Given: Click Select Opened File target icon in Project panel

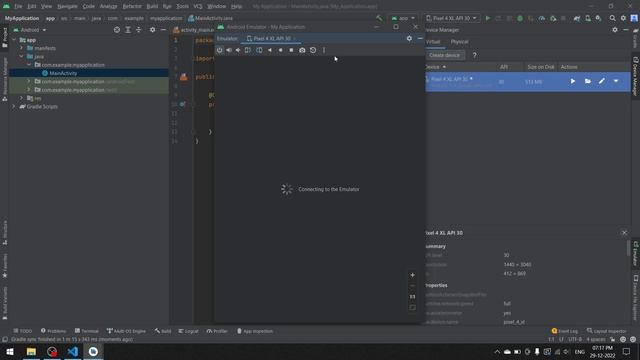Looking at the screenshot, I should 117,30.
